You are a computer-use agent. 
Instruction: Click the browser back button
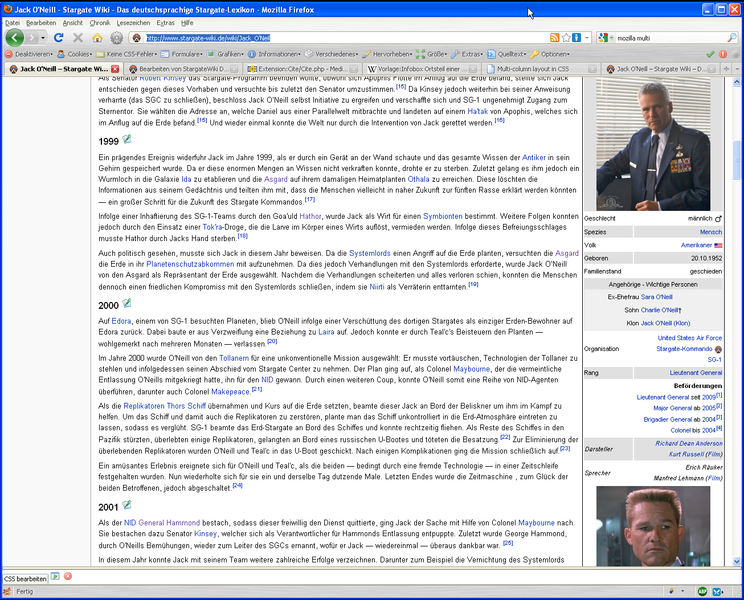(15, 37)
